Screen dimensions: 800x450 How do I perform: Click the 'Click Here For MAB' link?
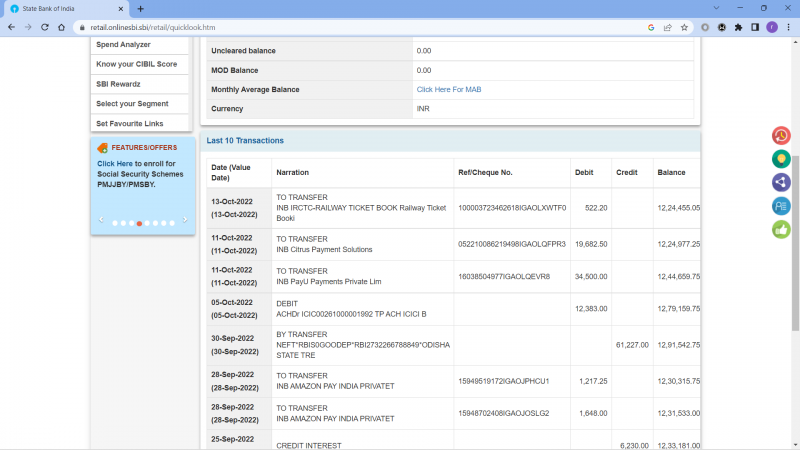click(449, 90)
